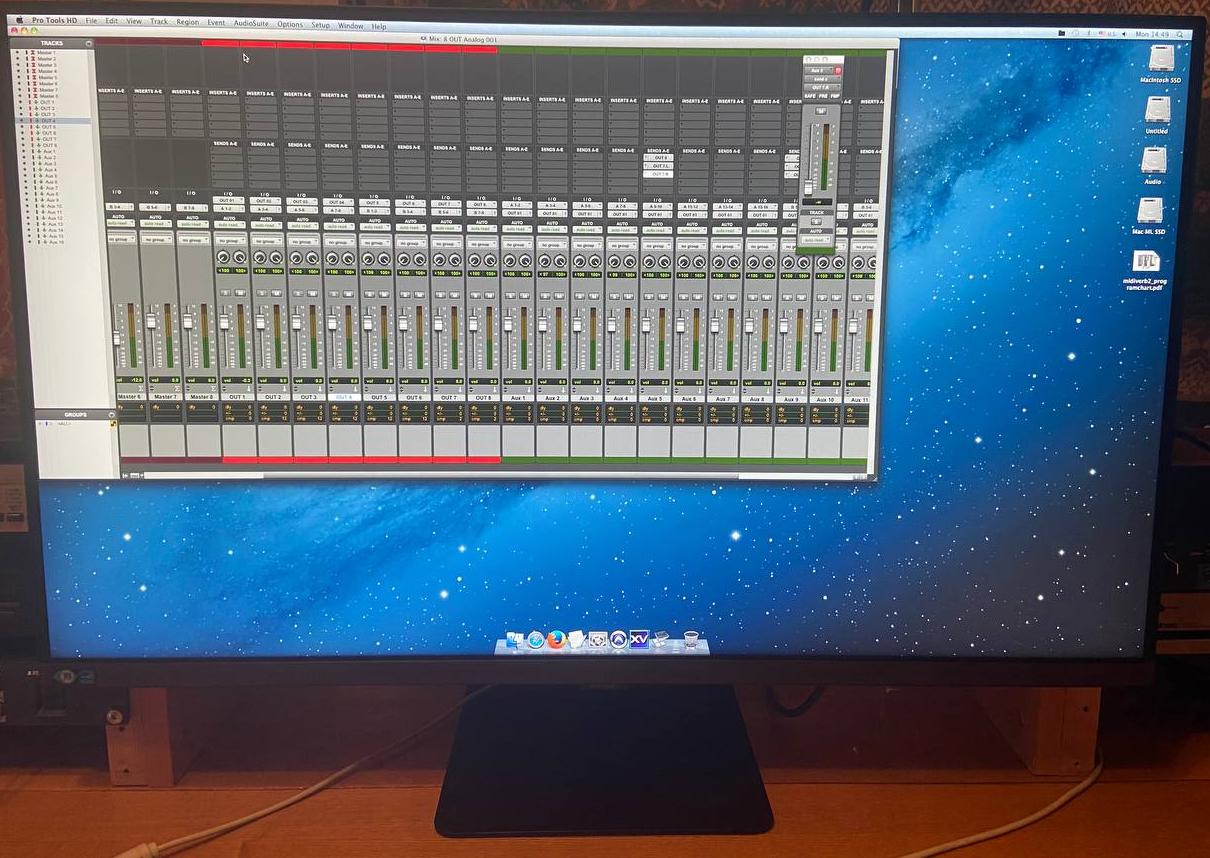Viewport: 1210px width, 858px height.
Task: Click the OUT 1 left pan knob
Action: [x=225, y=257]
